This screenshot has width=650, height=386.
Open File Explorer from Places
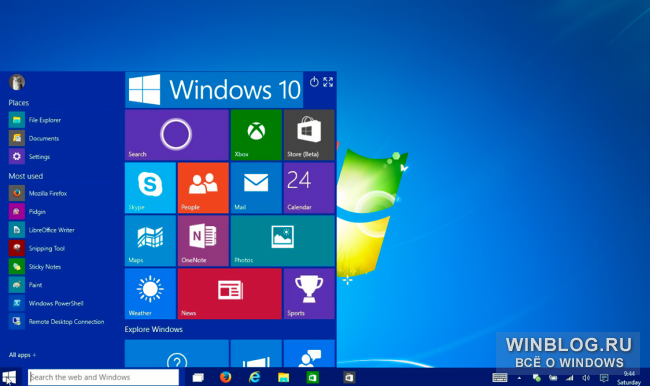click(x=35, y=120)
